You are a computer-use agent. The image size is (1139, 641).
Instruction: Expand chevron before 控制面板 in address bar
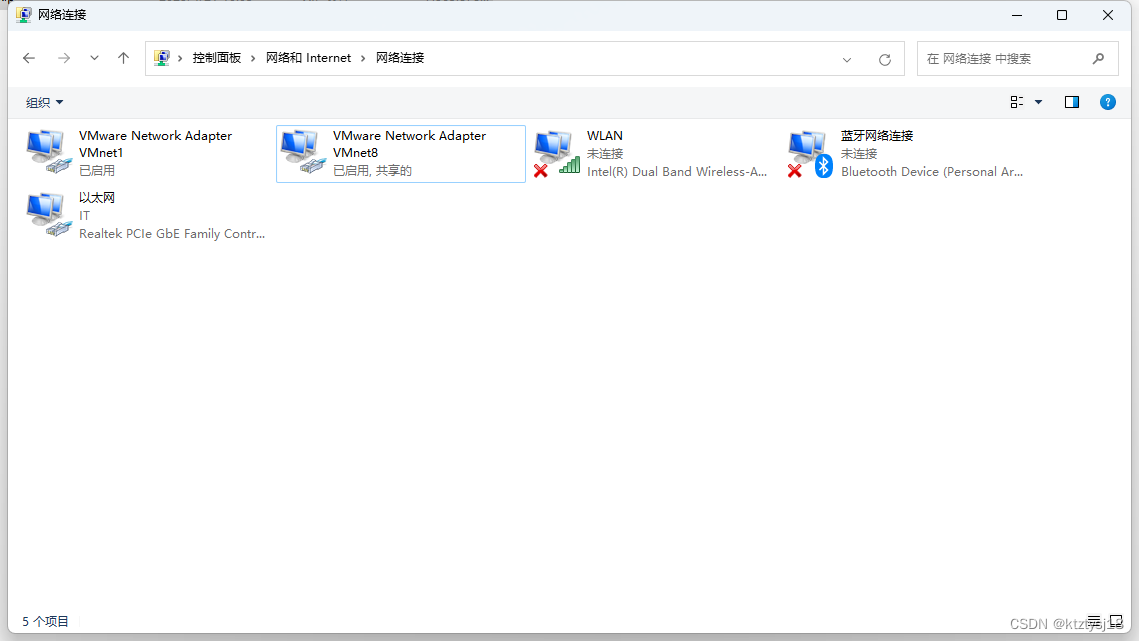(x=180, y=58)
